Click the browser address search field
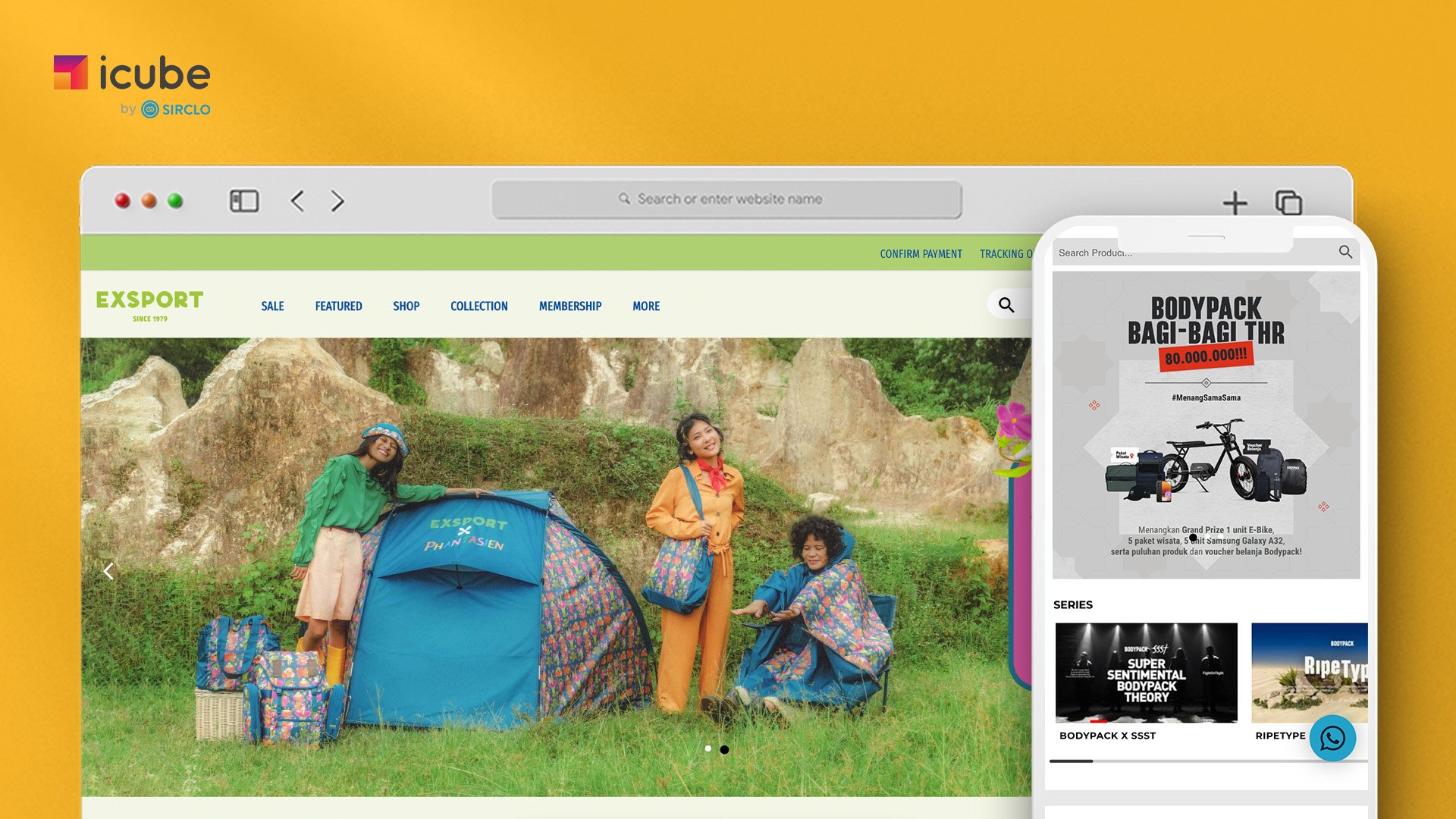The height and width of the screenshot is (819, 1456). pos(726,199)
